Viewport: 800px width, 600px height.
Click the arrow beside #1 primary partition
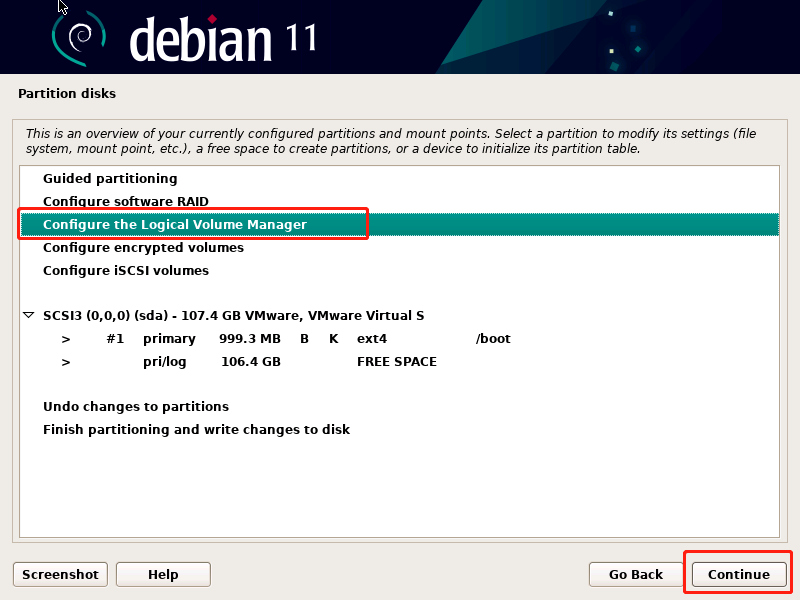[66, 339]
